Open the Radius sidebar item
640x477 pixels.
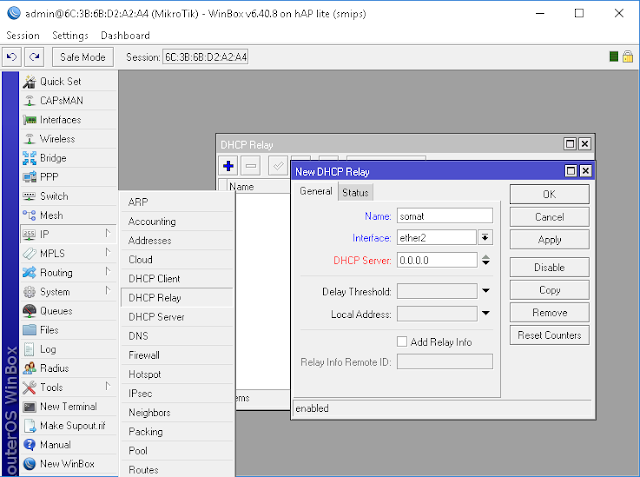(x=69, y=368)
